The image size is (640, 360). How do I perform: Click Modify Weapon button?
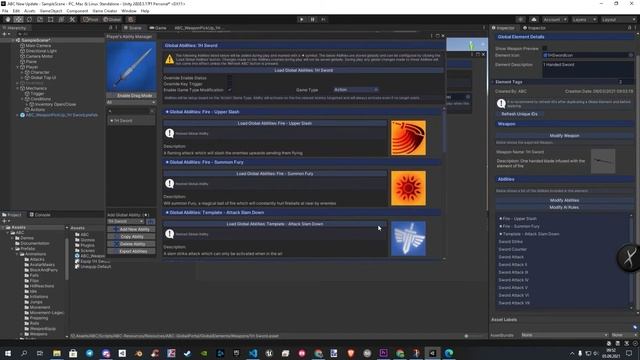click(564, 136)
